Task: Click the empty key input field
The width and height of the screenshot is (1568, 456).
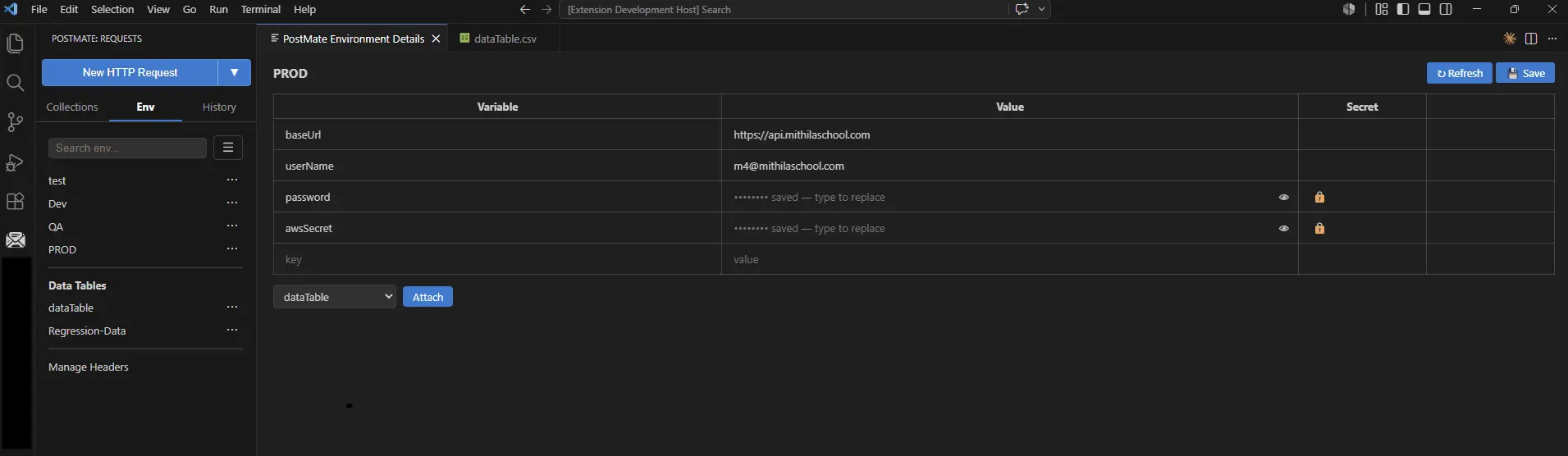Action: pos(497,259)
